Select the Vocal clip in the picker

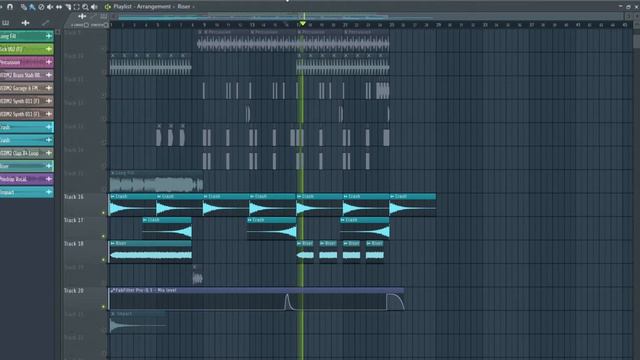pyautogui.click(x=27, y=179)
